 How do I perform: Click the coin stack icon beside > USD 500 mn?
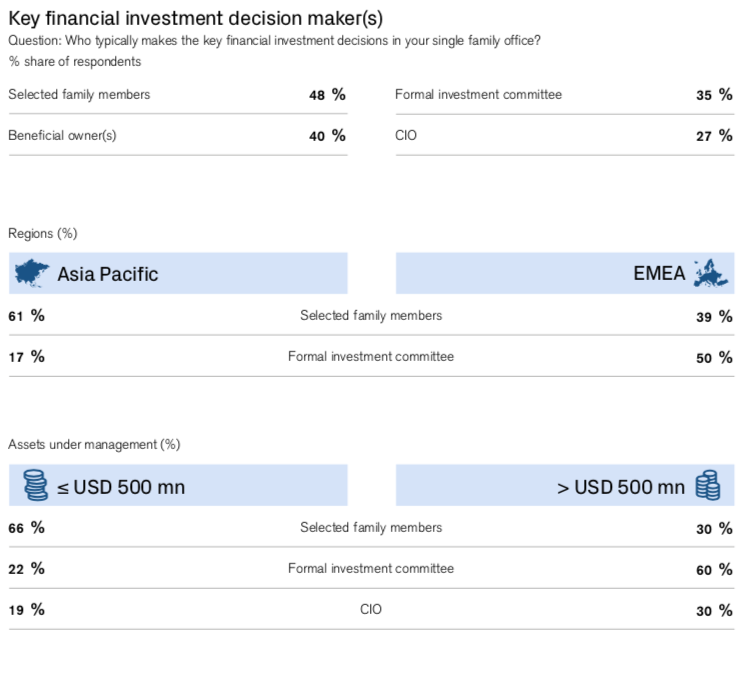pos(707,486)
